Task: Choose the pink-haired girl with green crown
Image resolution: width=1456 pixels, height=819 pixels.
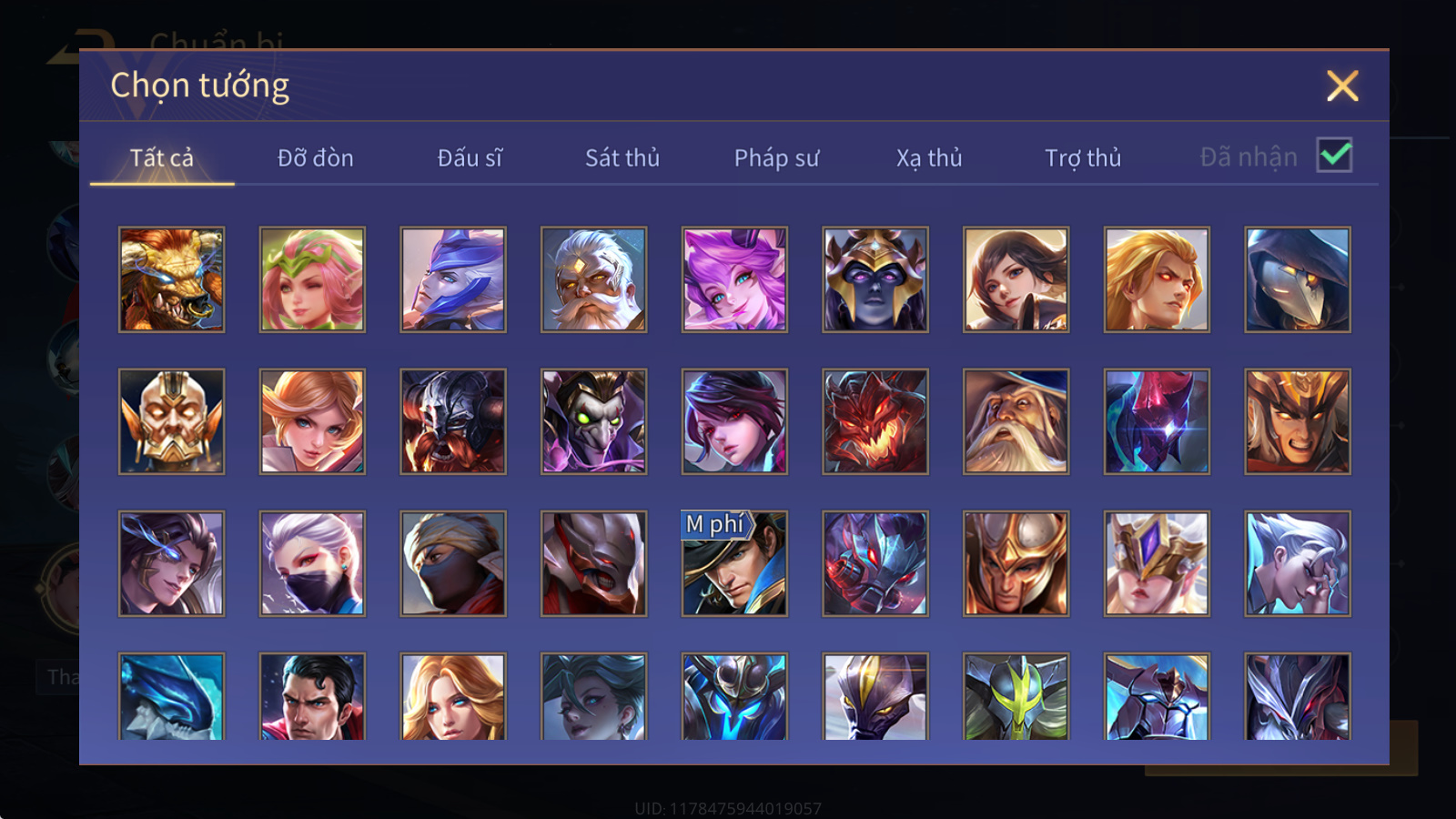Action: 312,279
